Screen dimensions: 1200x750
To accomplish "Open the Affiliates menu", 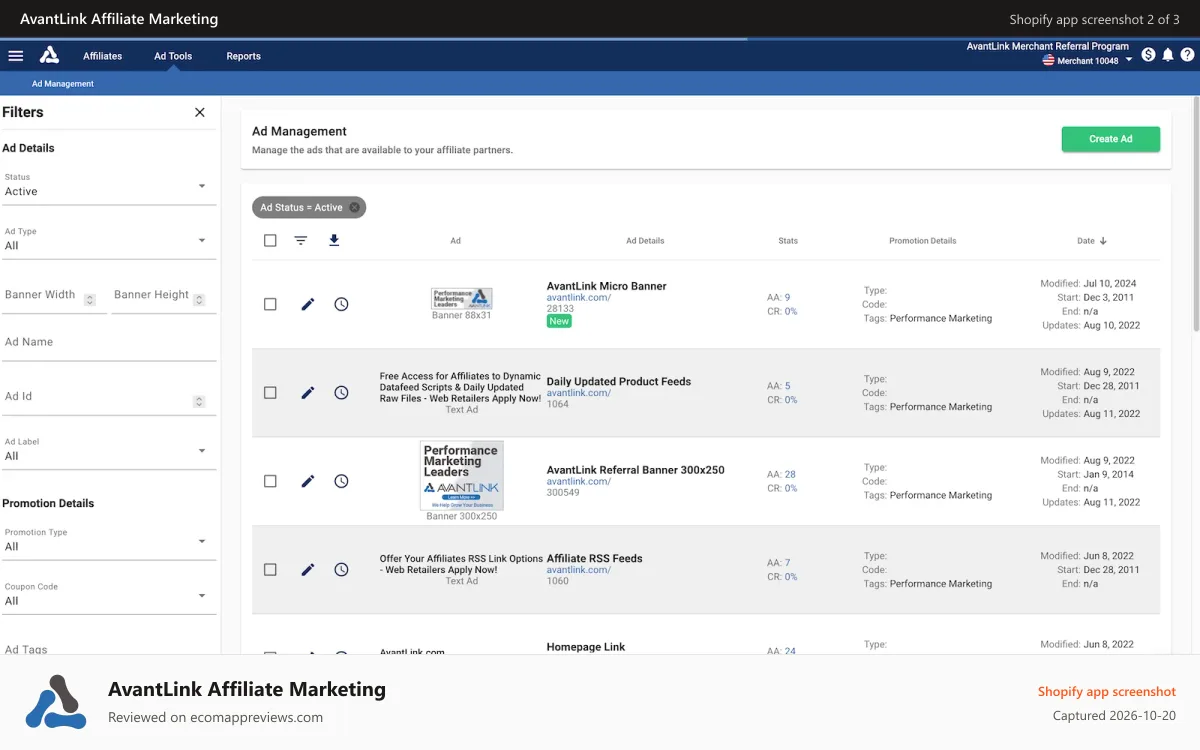I will pyautogui.click(x=103, y=56).
